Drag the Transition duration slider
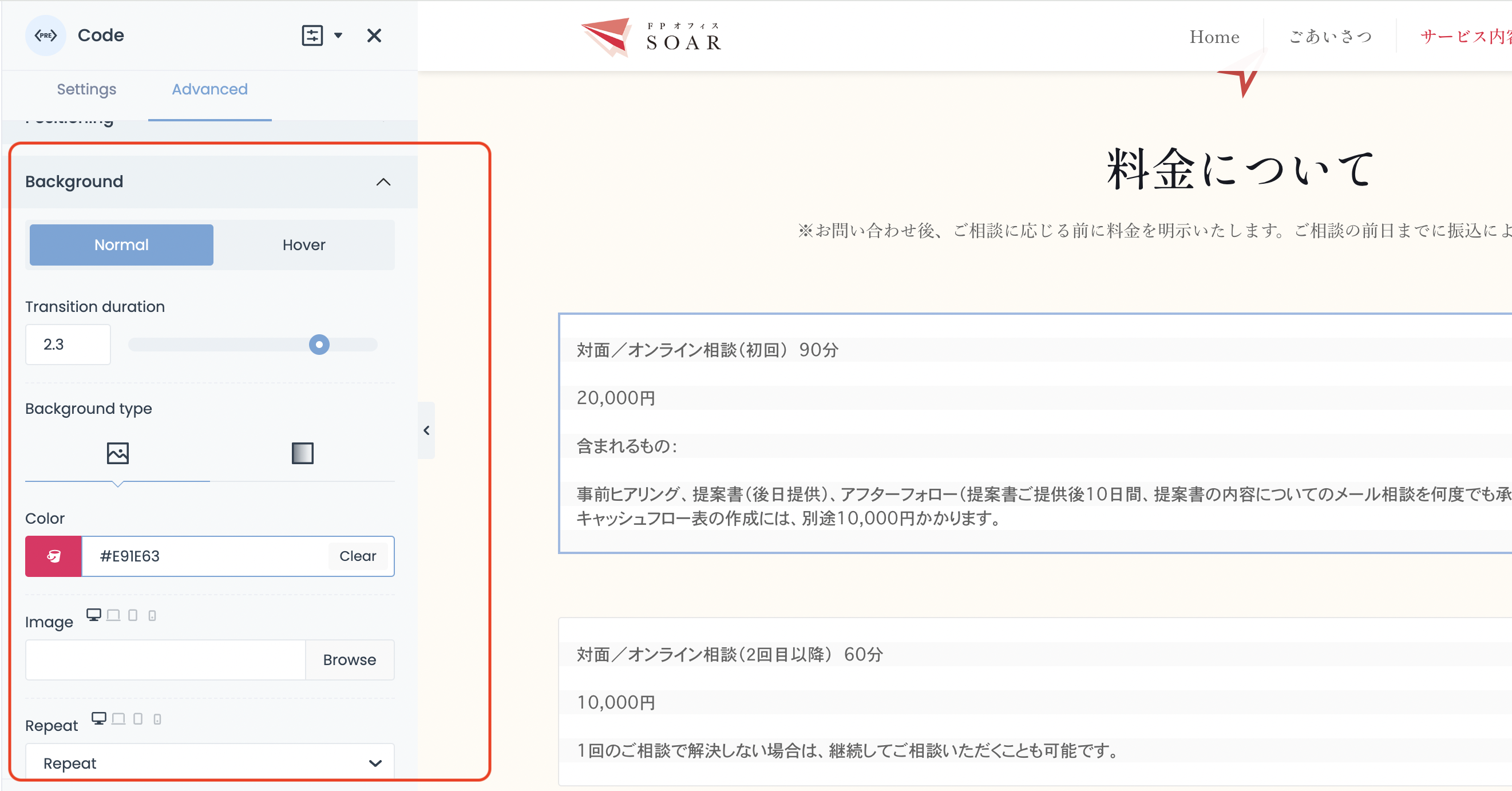 pos(320,345)
